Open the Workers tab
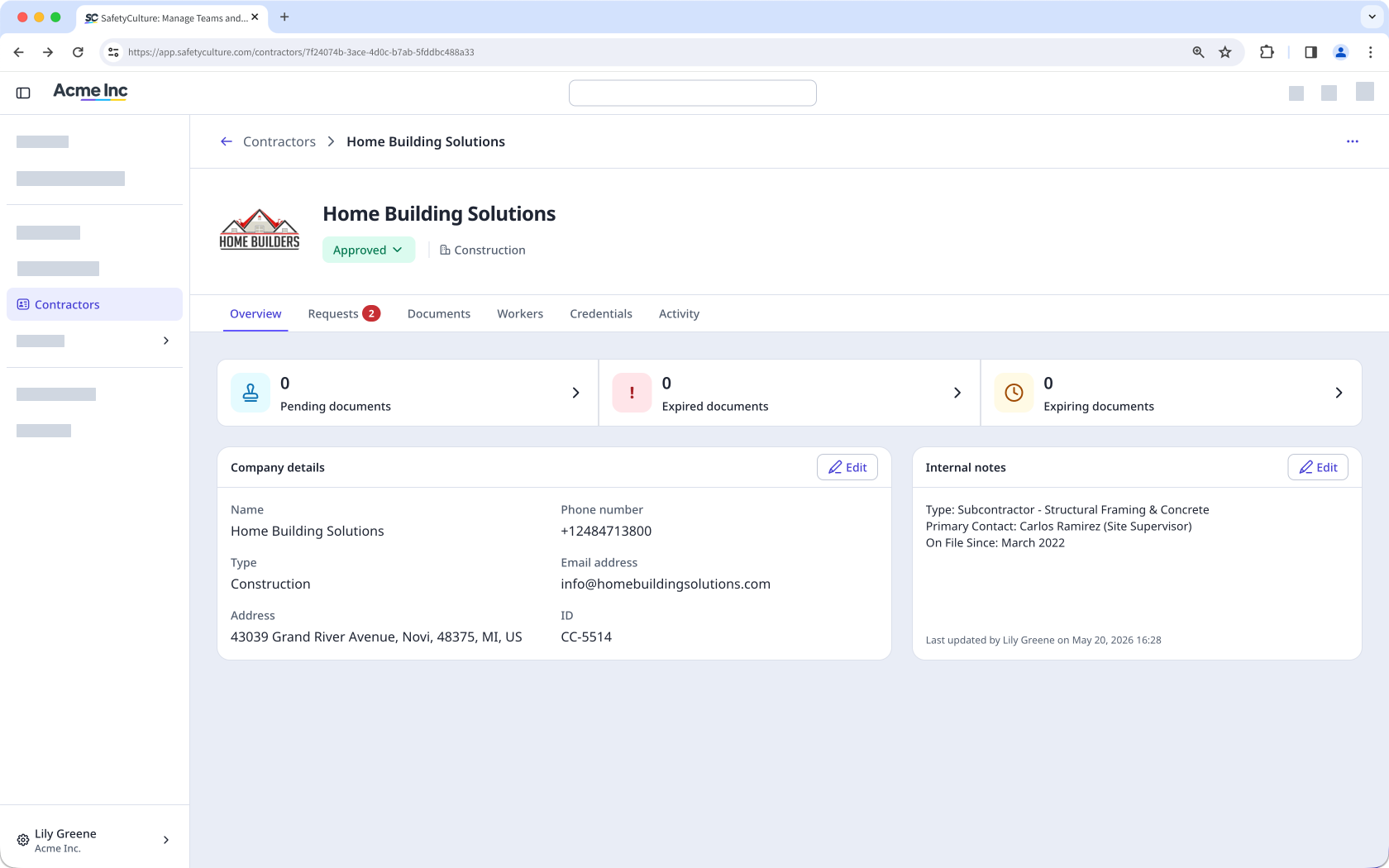 [x=520, y=313]
